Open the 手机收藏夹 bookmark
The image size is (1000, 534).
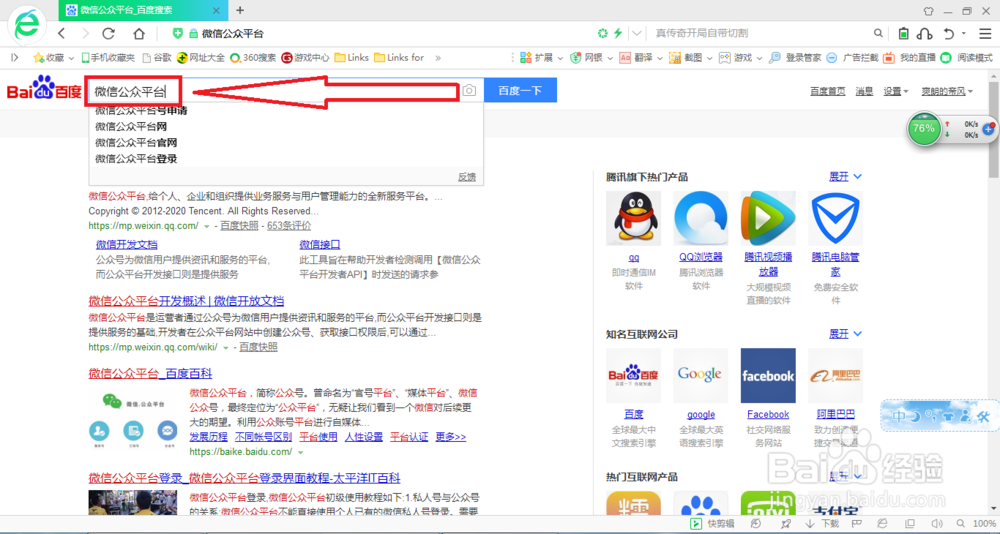108,57
